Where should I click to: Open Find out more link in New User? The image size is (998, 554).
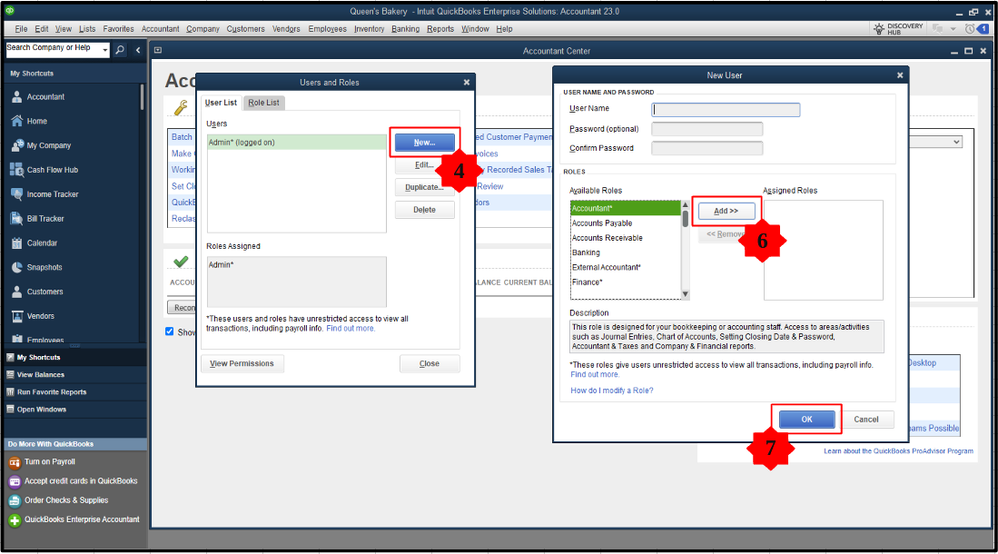click(x=594, y=374)
